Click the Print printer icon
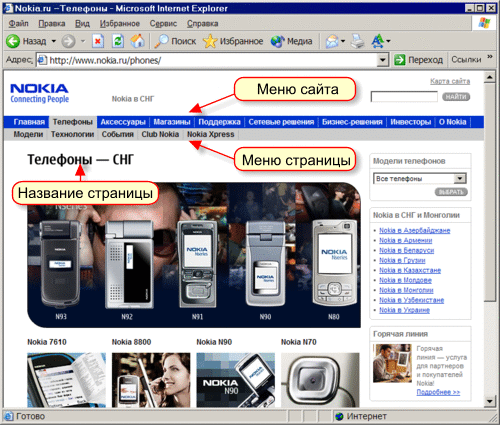The height and width of the screenshot is (425, 500). (358, 41)
